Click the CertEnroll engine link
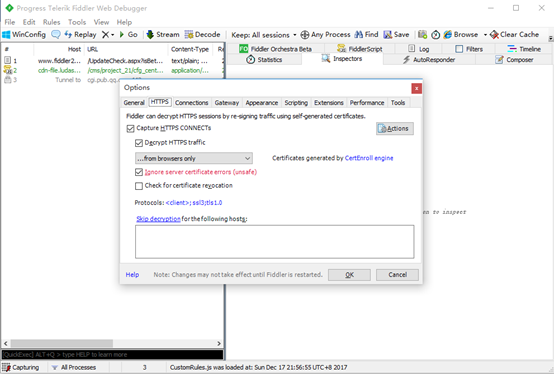554x374 pixels. coord(369,158)
